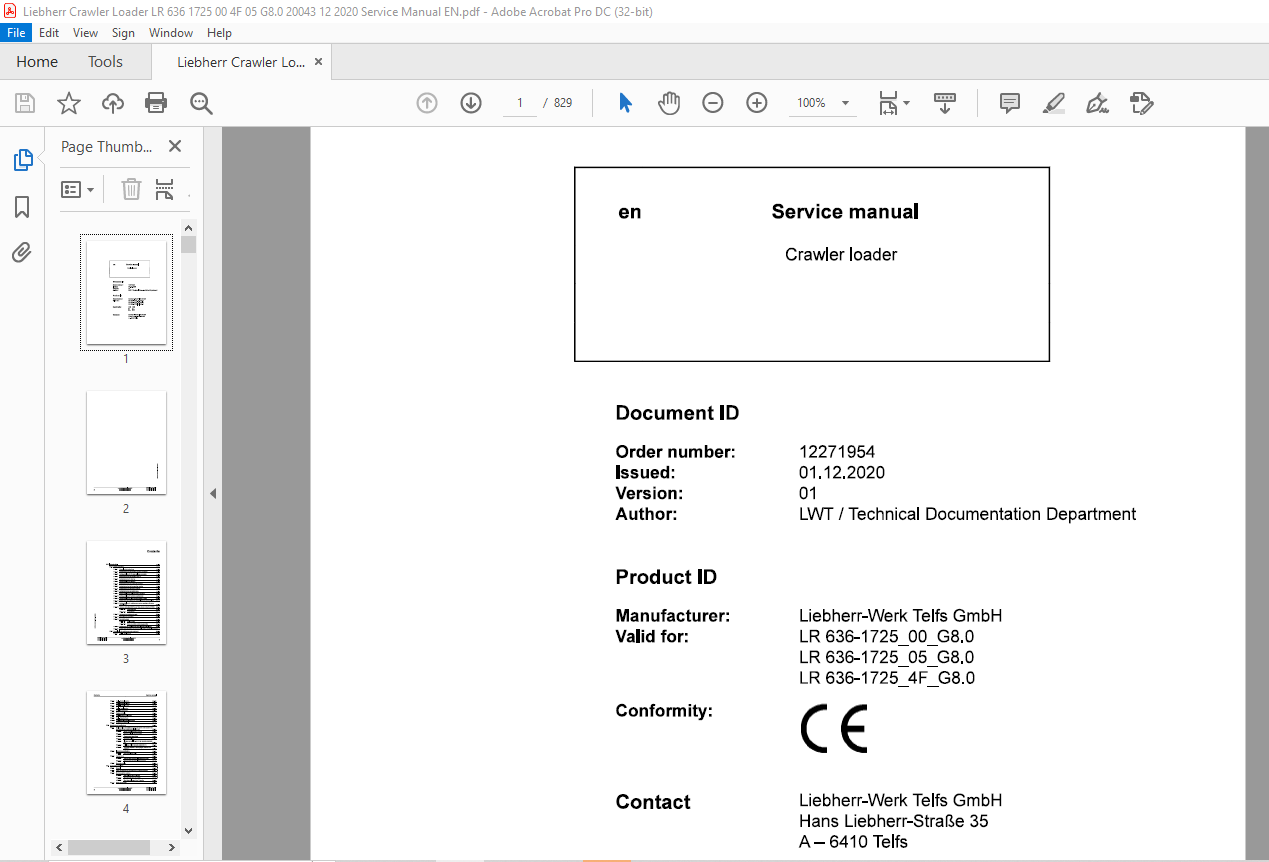Open the Find text magnifier
The width and height of the screenshot is (1269, 862).
pyautogui.click(x=201, y=103)
